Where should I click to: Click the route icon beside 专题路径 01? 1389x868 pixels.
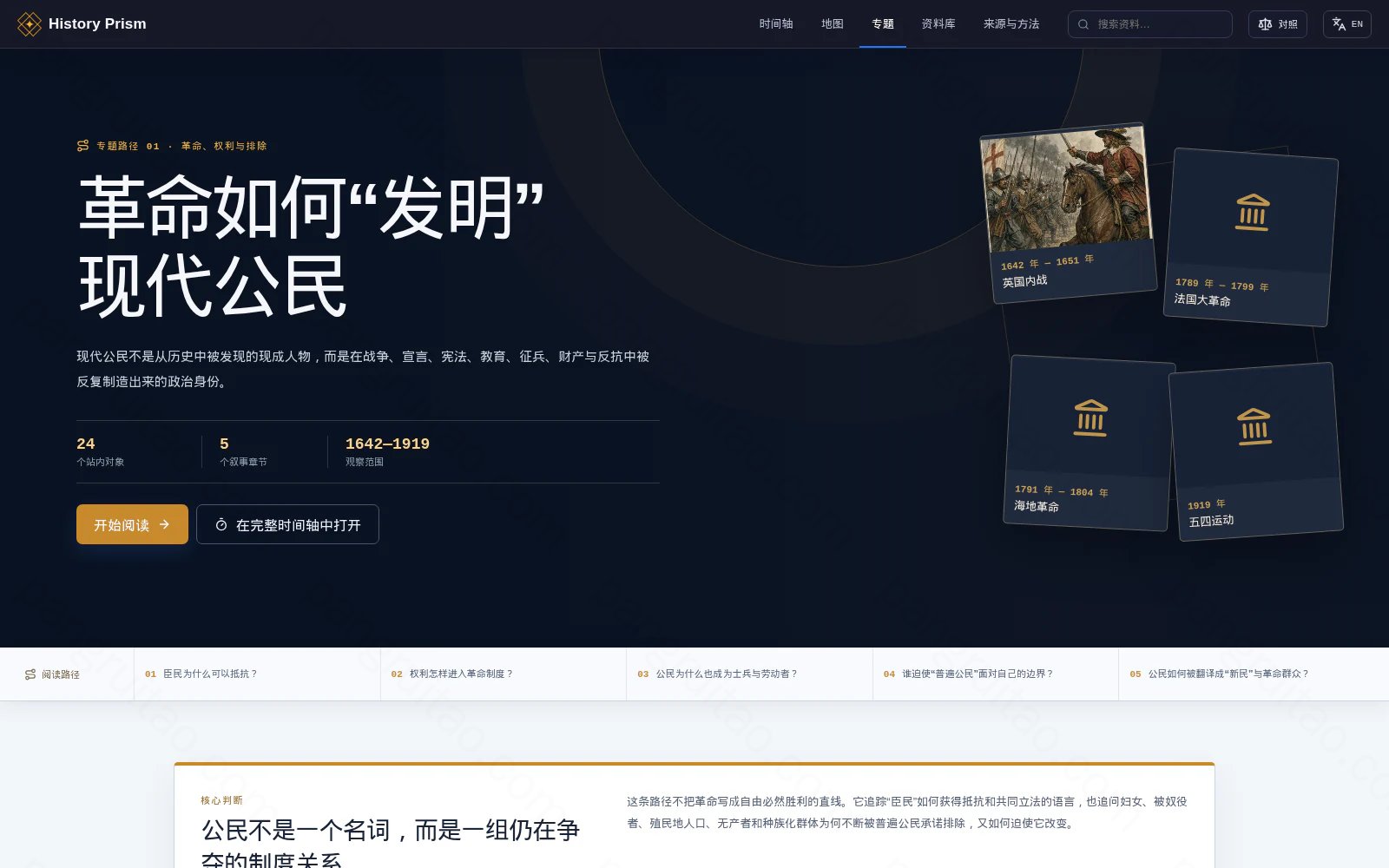pyautogui.click(x=83, y=146)
